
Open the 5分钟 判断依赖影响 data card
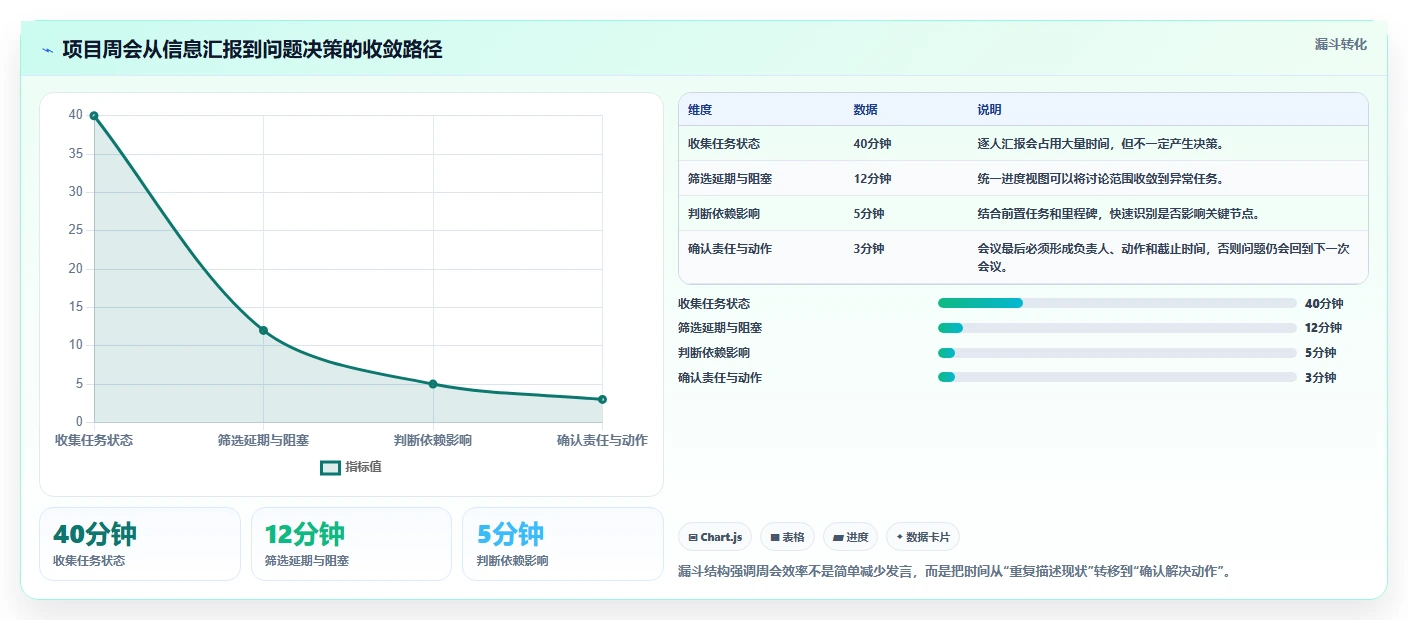click(x=563, y=544)
